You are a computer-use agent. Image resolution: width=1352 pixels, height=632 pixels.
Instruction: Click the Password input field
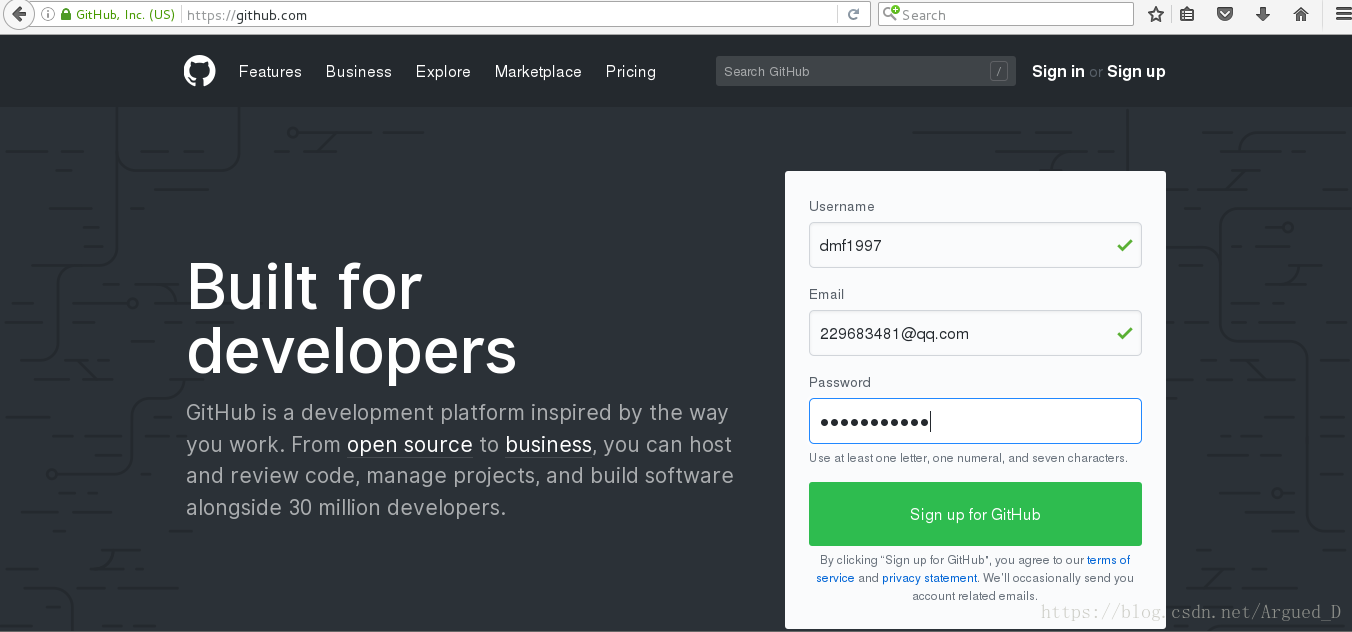[975, 421]
